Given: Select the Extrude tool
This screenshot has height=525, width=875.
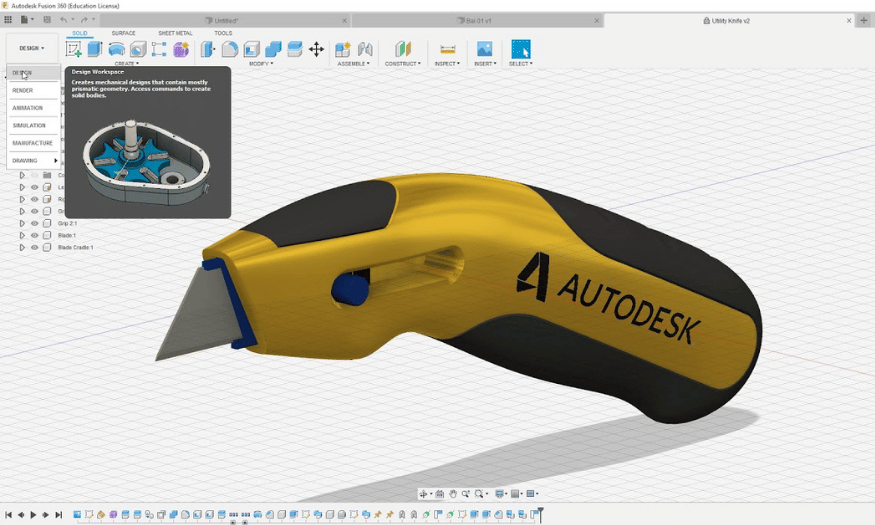Looking at the screenshot, I should tap(95, 49).
